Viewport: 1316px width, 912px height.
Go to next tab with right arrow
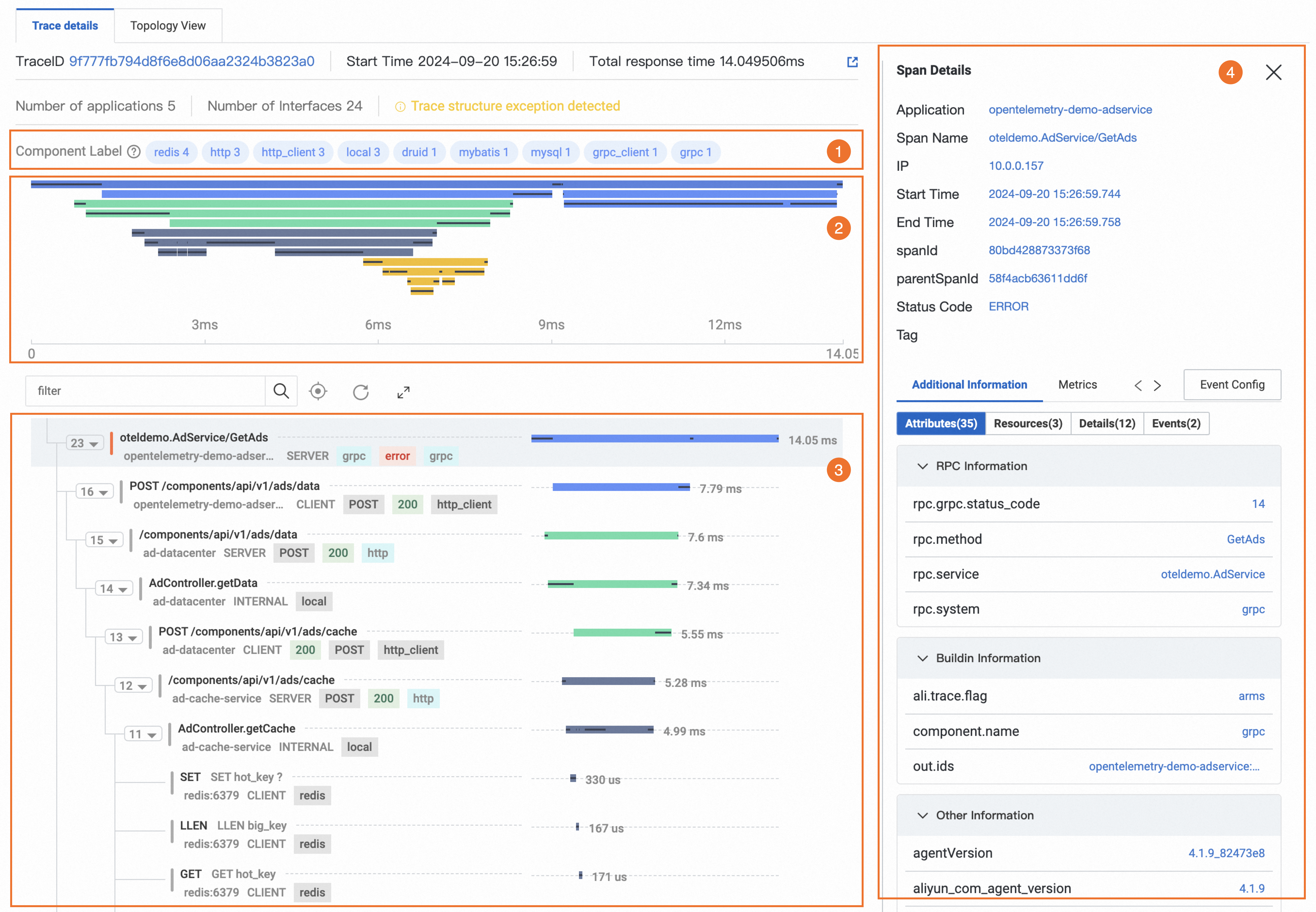coord(1157,385)
